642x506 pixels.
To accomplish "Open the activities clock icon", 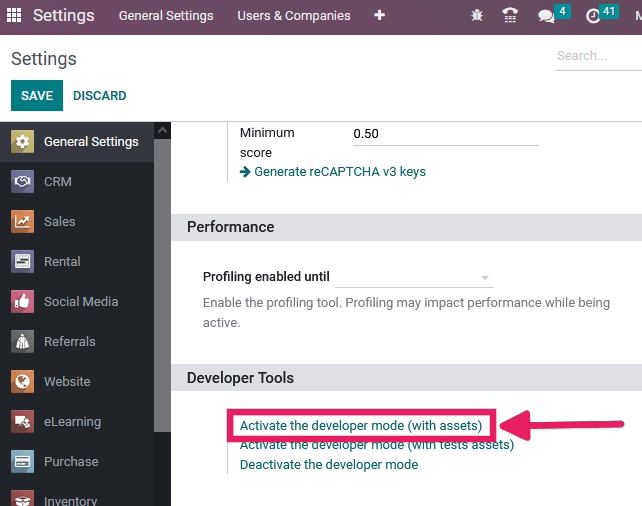I will [x=593, y=16].
